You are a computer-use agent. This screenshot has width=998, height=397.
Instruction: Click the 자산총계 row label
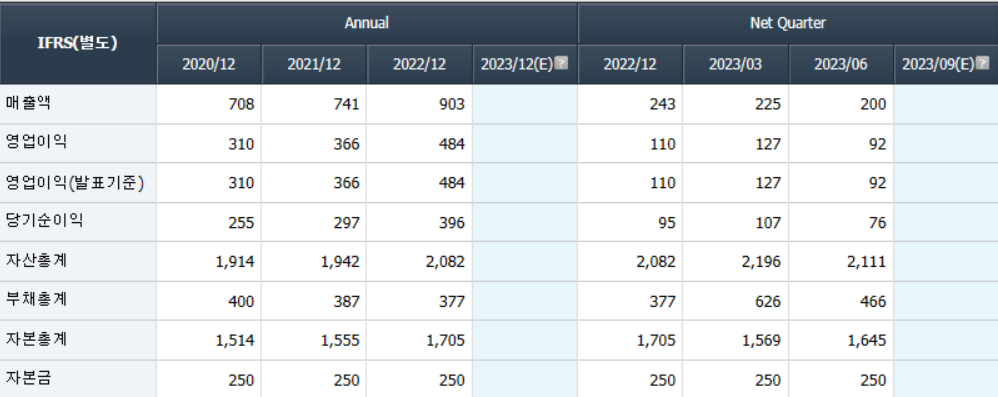click(36, 261)
